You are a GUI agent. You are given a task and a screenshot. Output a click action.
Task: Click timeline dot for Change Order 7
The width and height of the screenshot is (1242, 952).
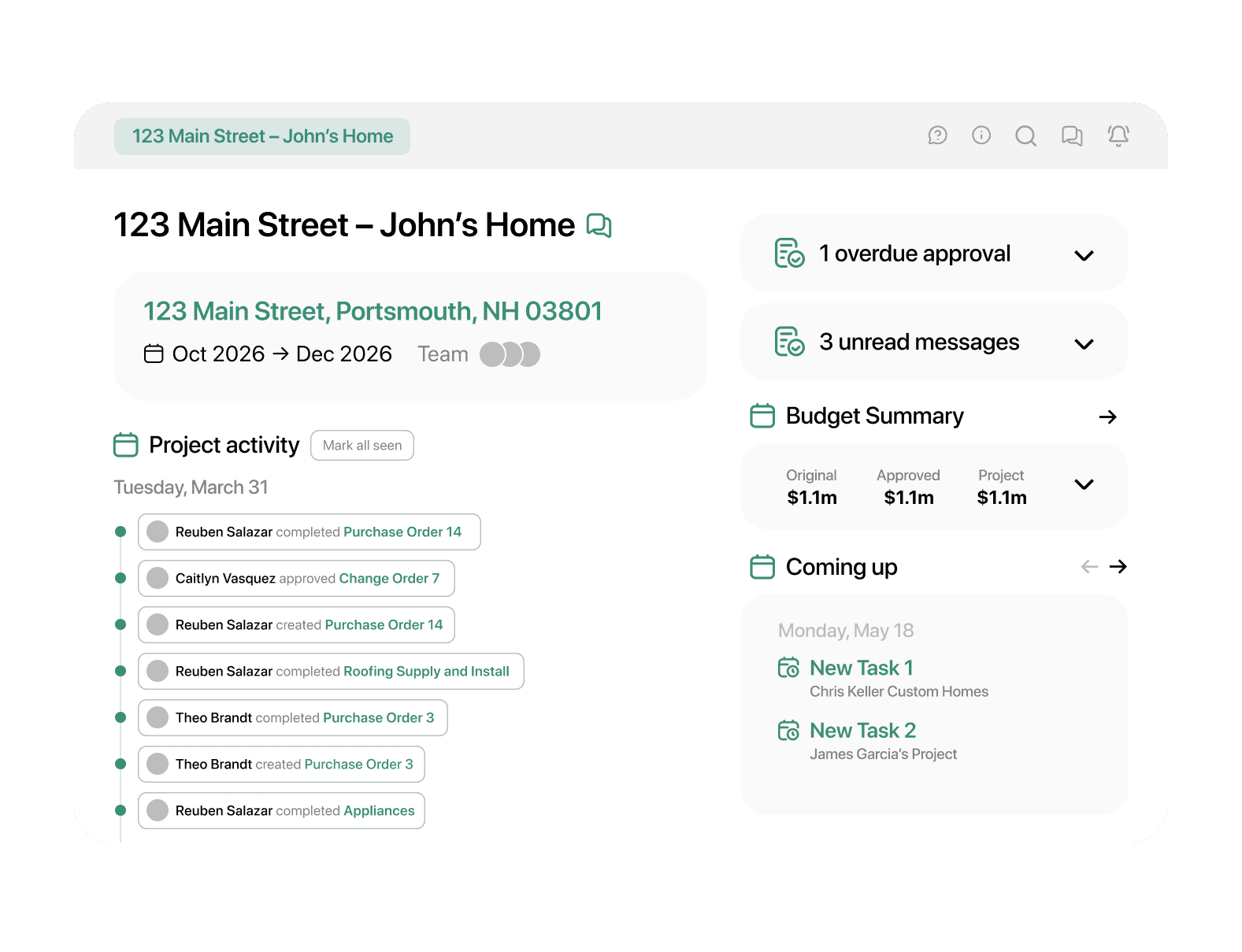pos(120,578)
